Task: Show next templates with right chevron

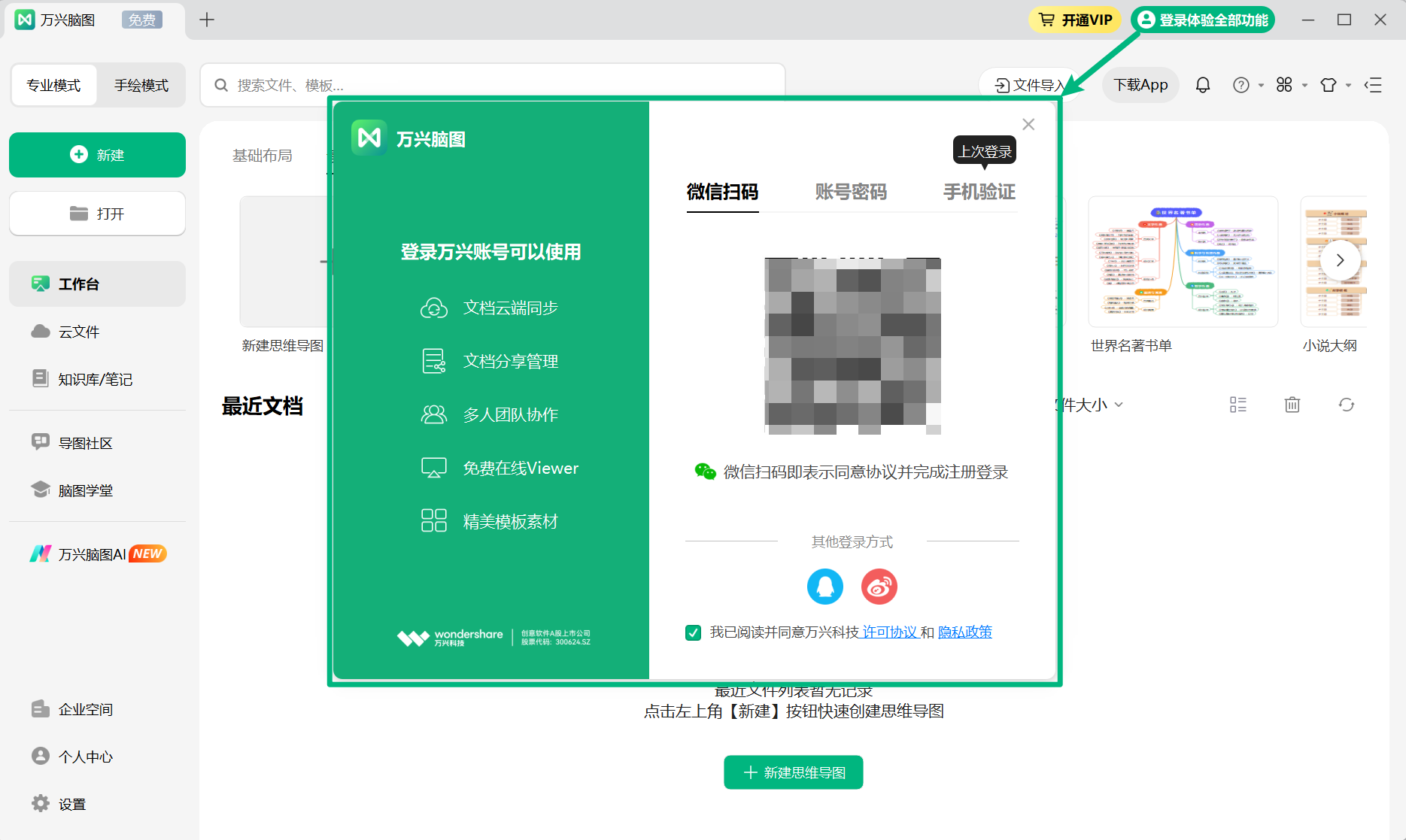Action: click(1340, 260)
